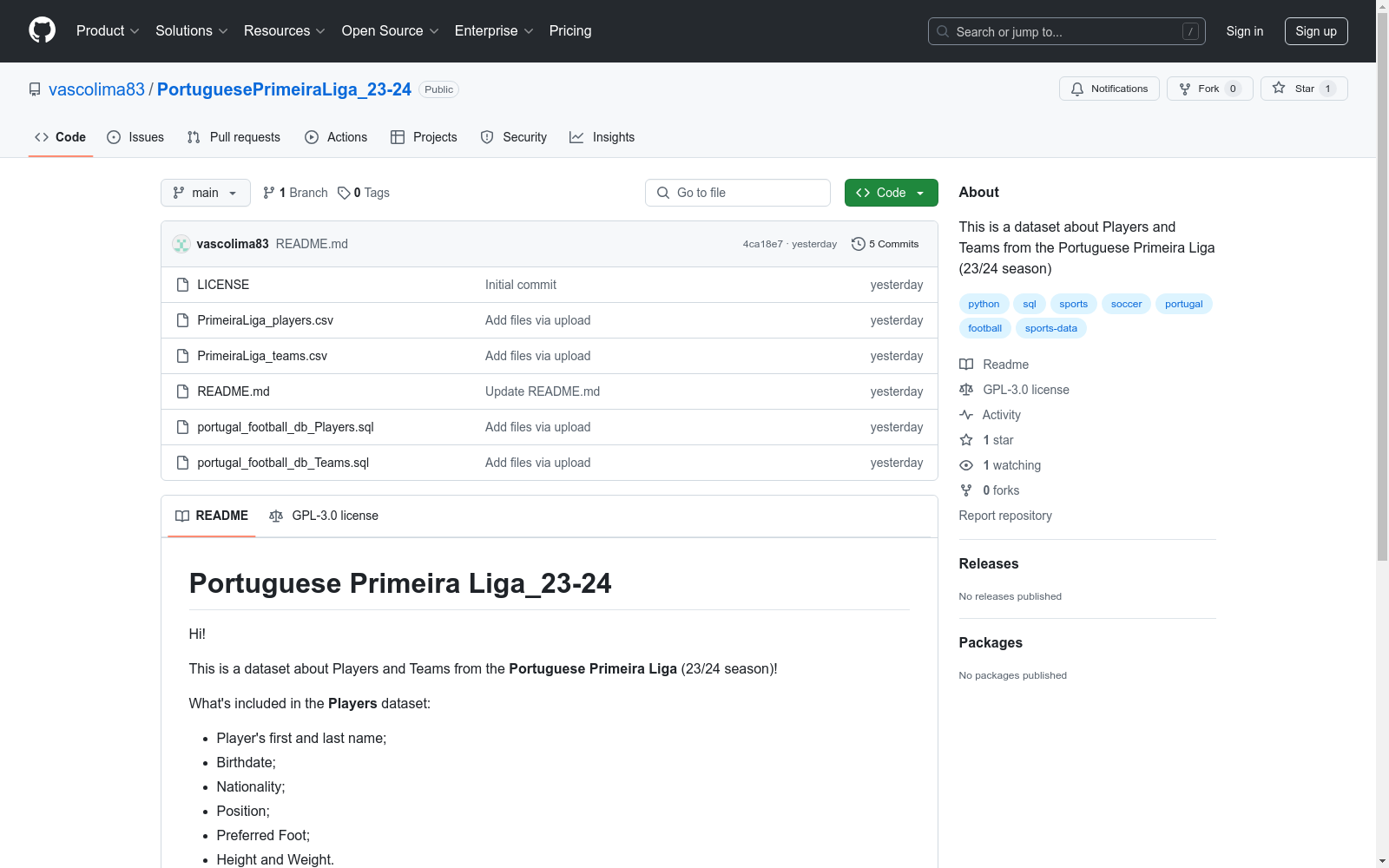Click the 'Initial commit' message for LICENSE
Screen dimensions: 1389x868
(x=521, y=285)
